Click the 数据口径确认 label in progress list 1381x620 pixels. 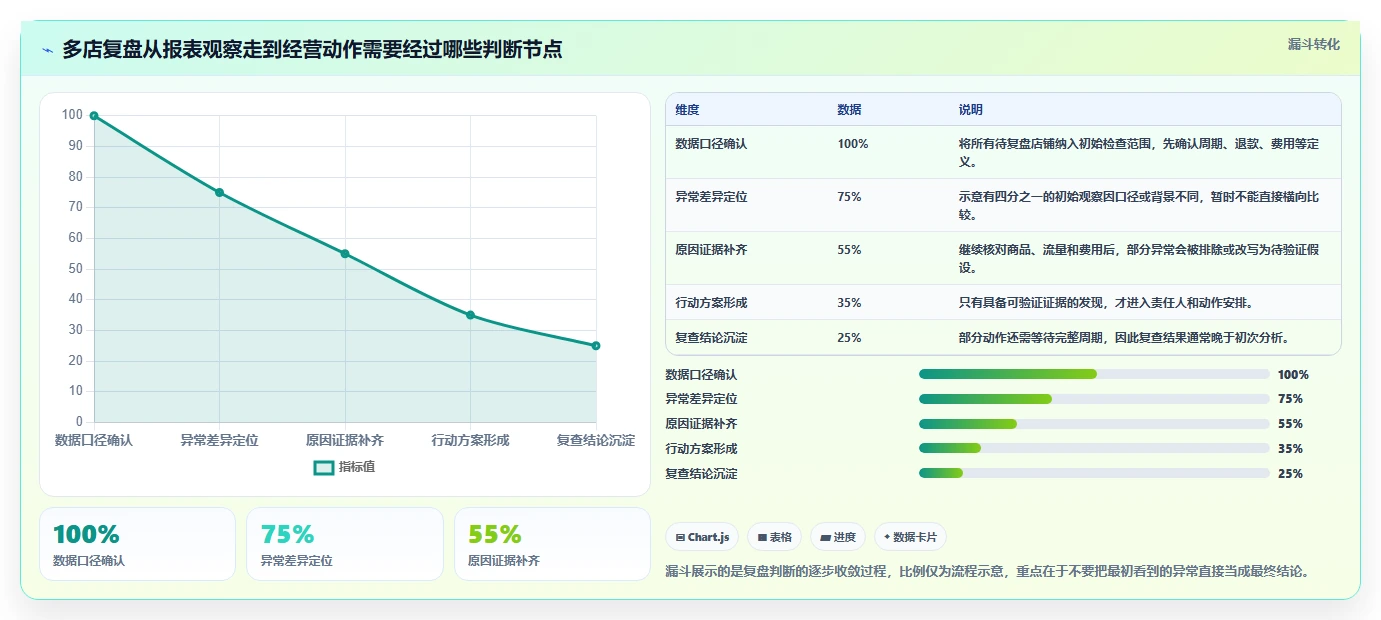coord(701,375)
